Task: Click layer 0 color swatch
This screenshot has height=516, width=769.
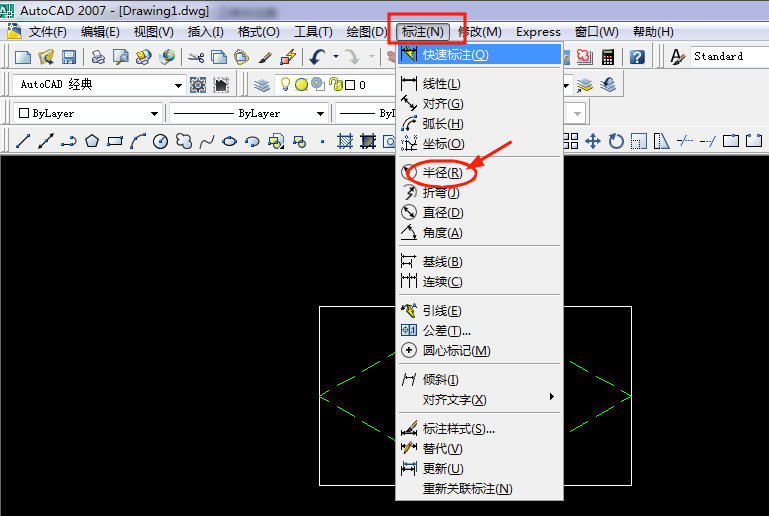Action: pyautogui.click(x=350, y=85)
